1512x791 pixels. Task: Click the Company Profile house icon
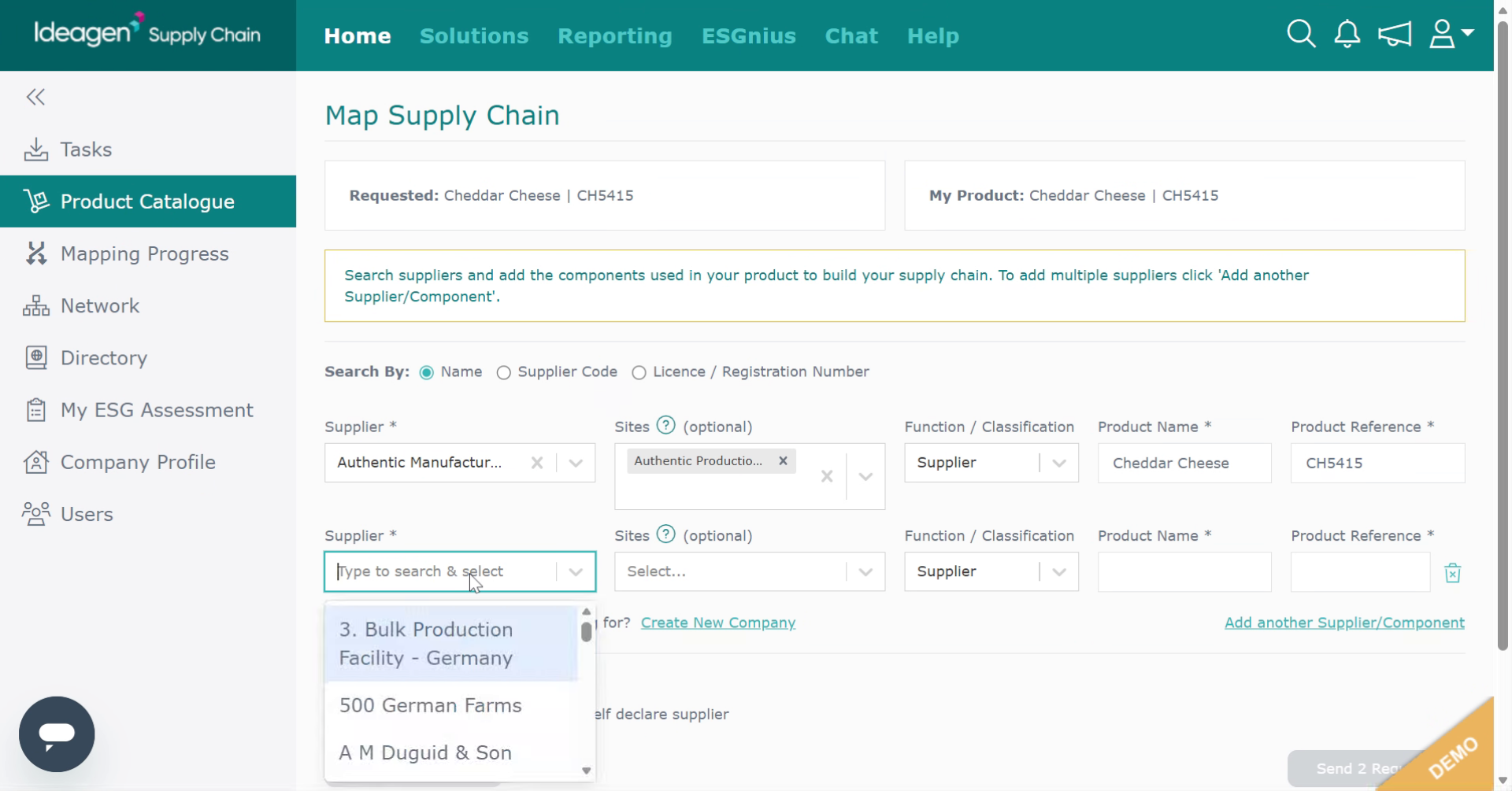(x=35, y=462)
